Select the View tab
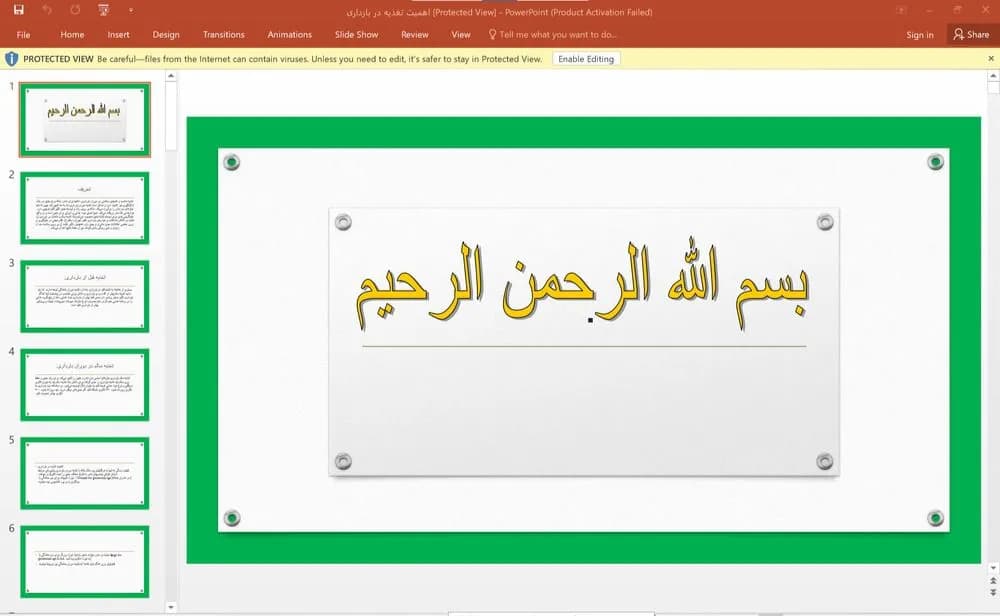 click(460, 34)
